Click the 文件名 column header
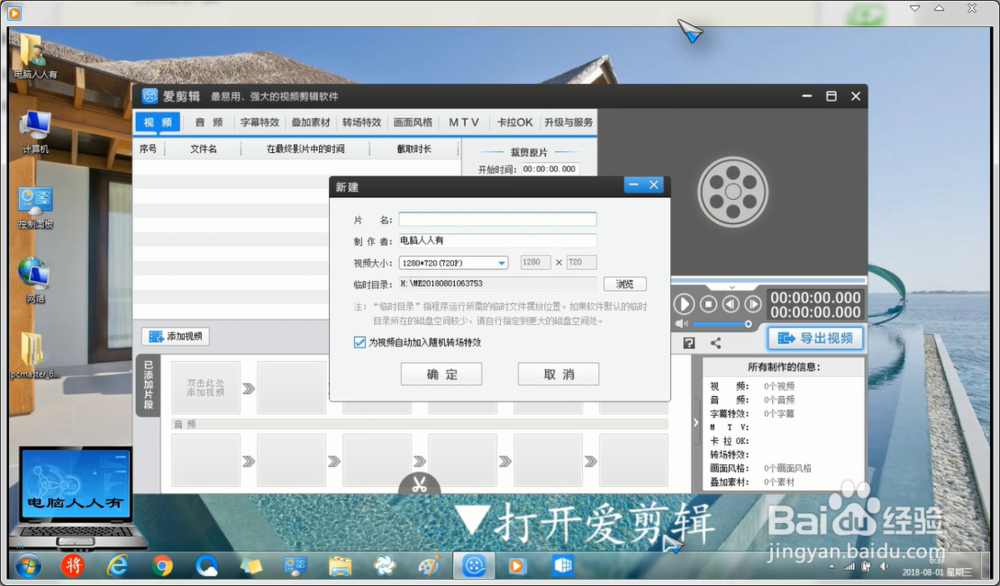Viewport: 1000px width, 586px height. pyautogui.click(x=203, y=149)
